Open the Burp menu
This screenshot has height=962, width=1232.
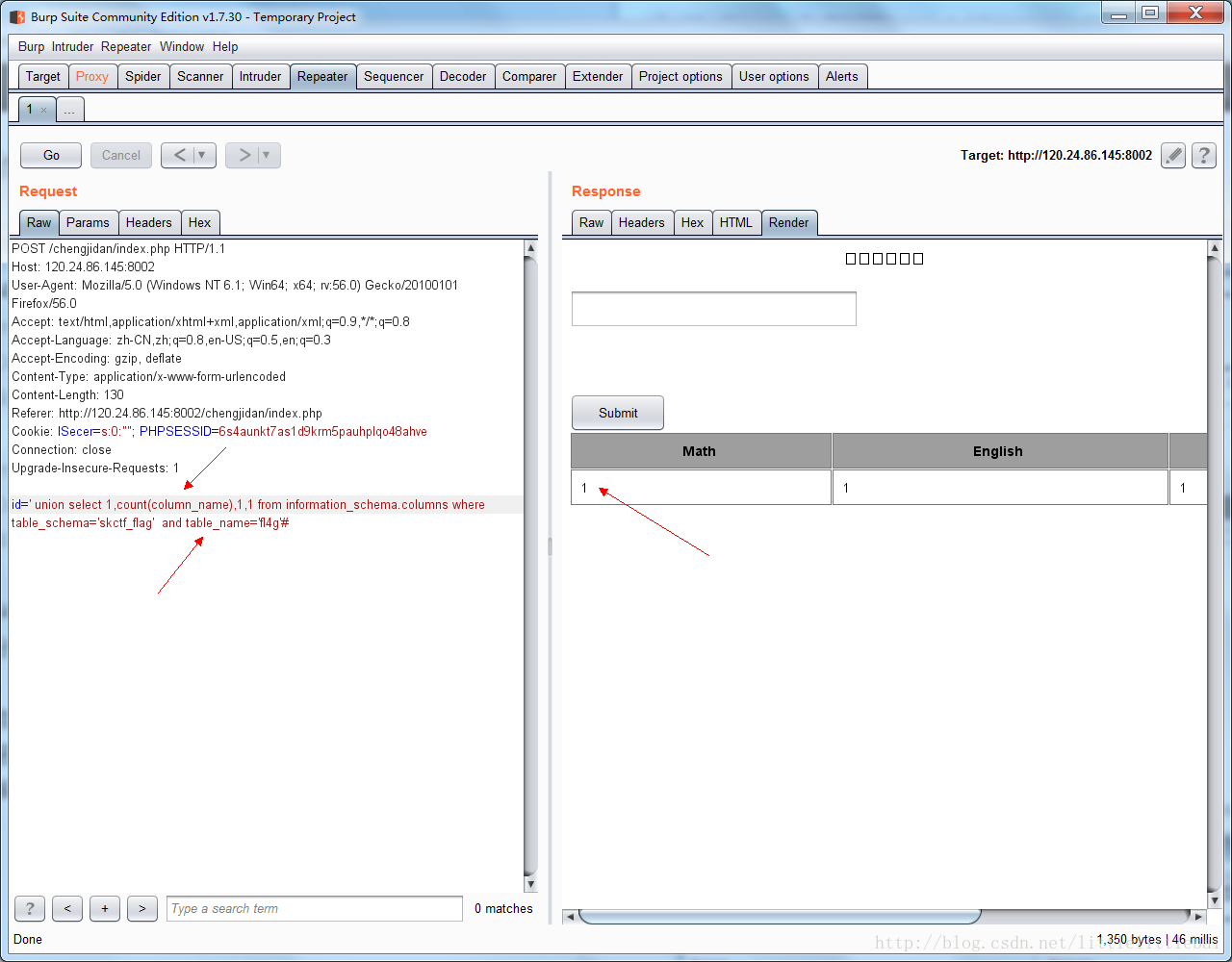coord(31,46)
